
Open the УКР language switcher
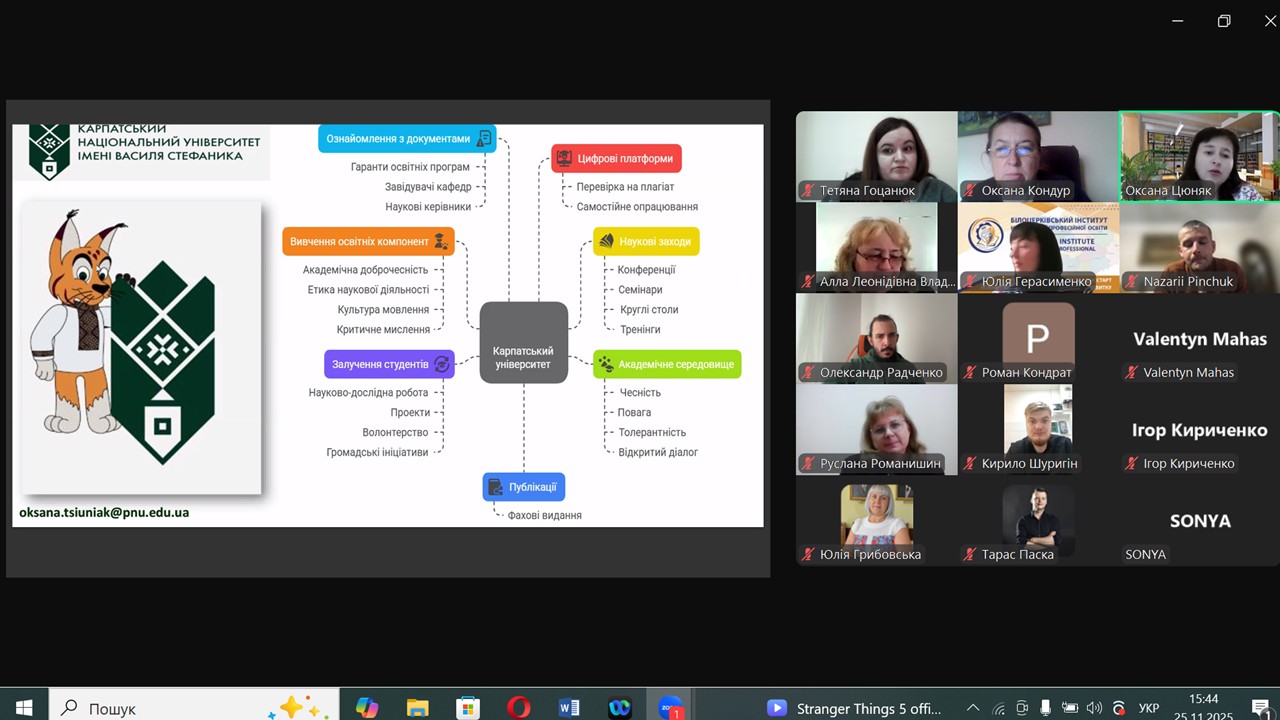coord(1149,708)
